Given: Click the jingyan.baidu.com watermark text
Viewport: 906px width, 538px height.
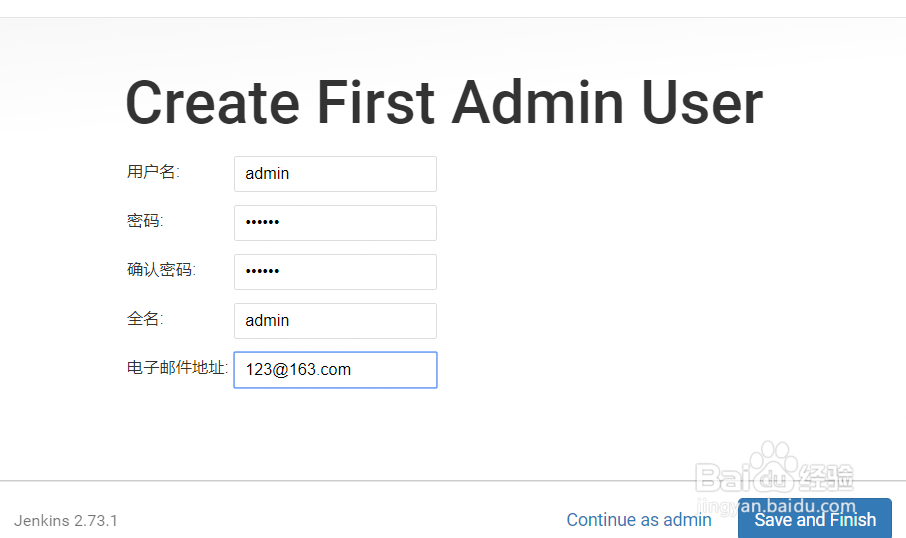Looking at the screenshot, I should [x=776, y=506].
